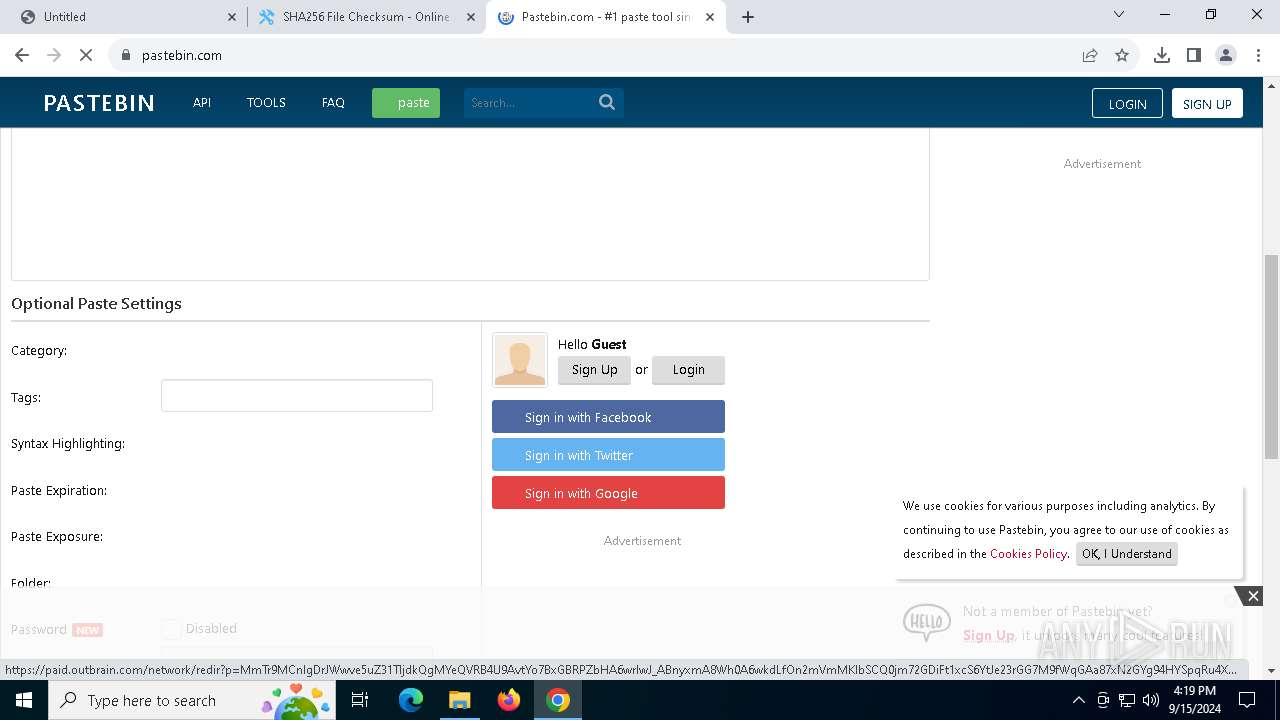The image size is (1280, 720).
Task: Open the FAQ menu item
Action: tap(333, 102)
